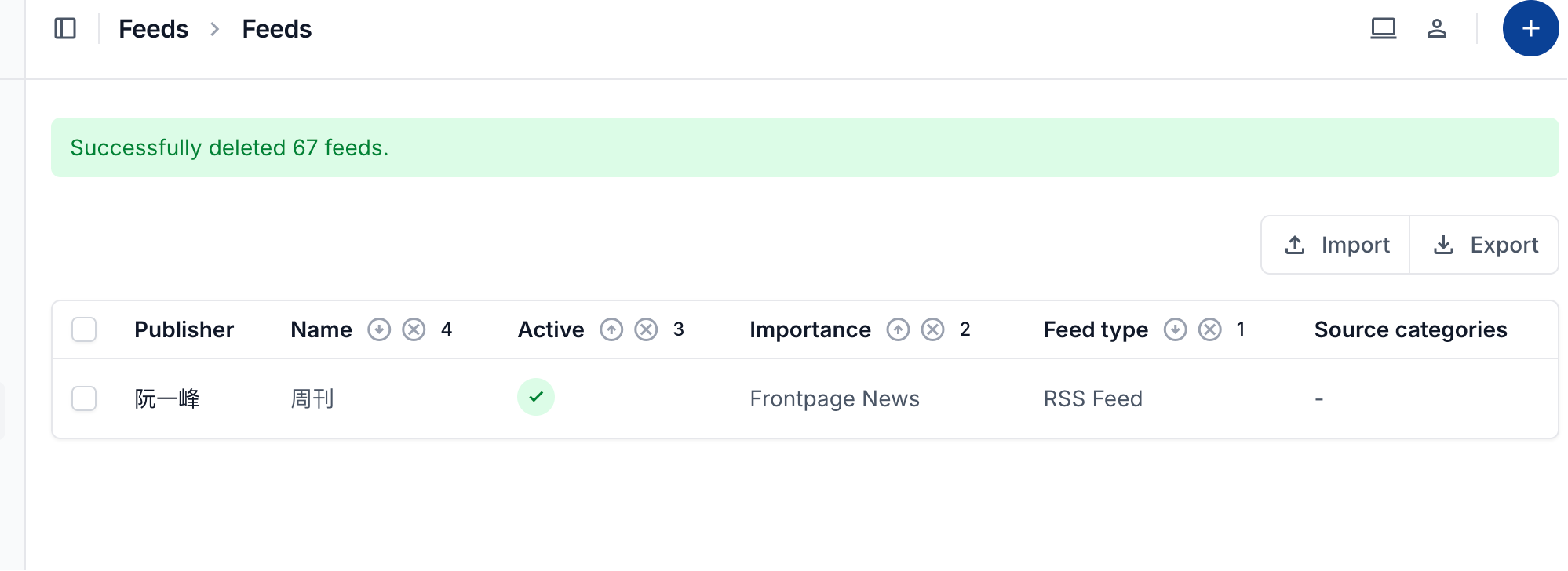
Task: Click the Import button
Action: click(x=1336, y=245)
